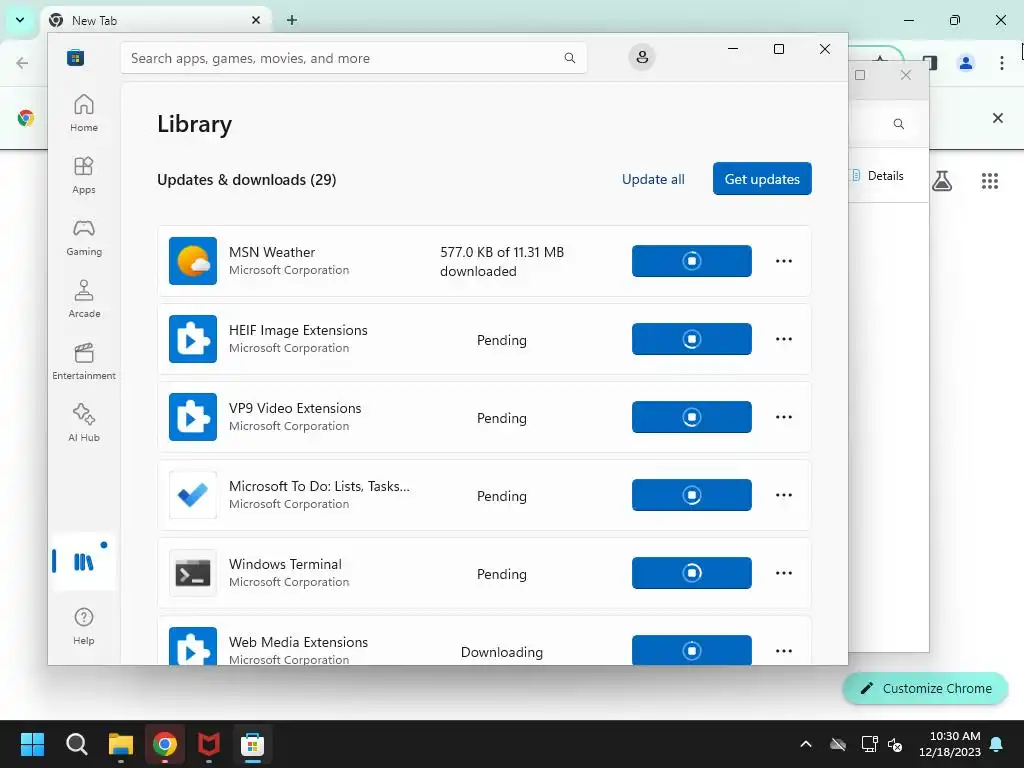1024x768 pixels.
Task: Click Chrome back navigation arrow
Action: (22, 63)
